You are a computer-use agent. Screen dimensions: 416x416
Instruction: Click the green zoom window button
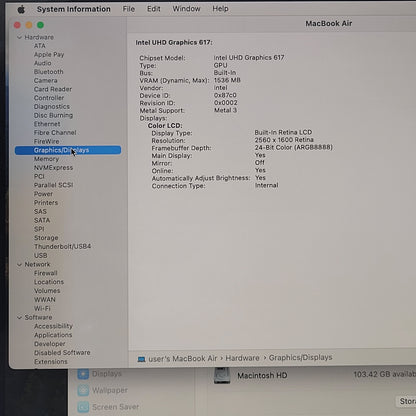40,25
